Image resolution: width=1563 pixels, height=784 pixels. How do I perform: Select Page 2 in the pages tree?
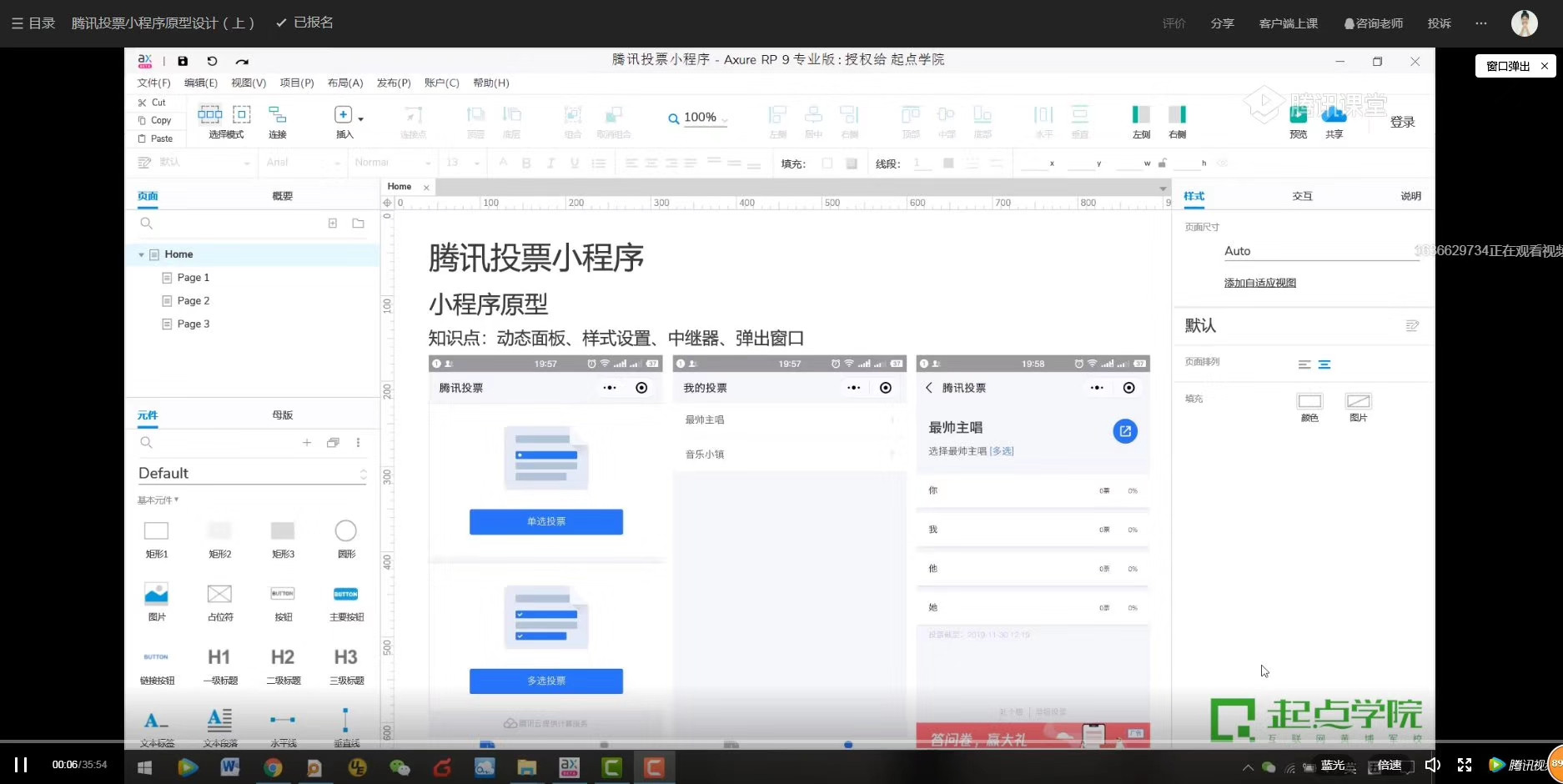[193, 301]
